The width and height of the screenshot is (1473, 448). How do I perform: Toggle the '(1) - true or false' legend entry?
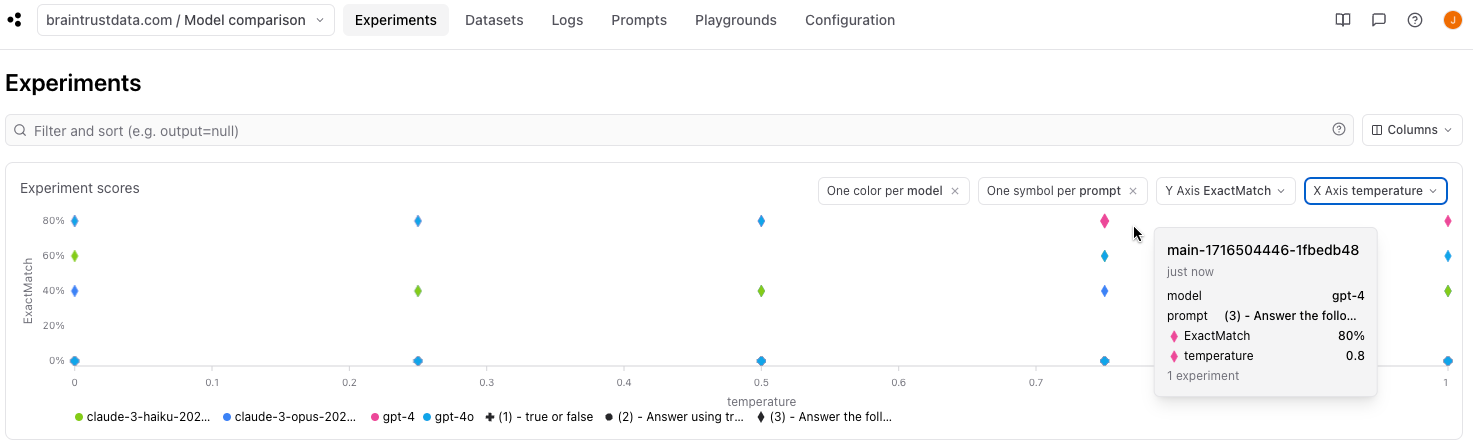click(x=539, y=417)
